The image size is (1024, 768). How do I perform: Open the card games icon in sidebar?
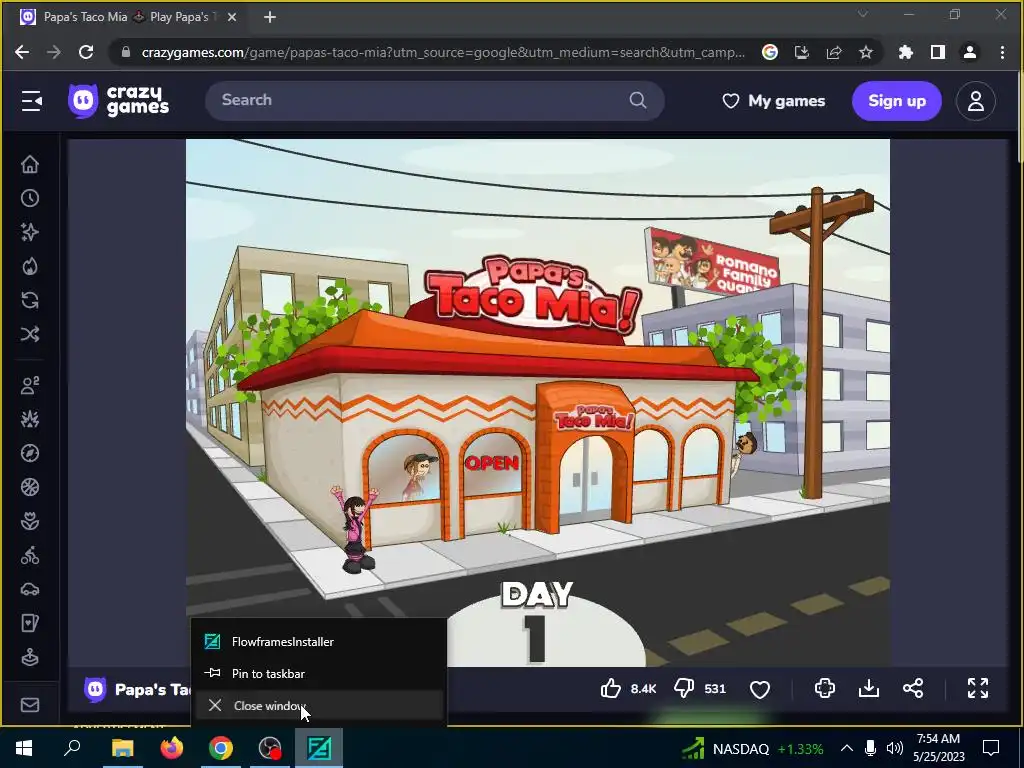[x=30, y=624]
